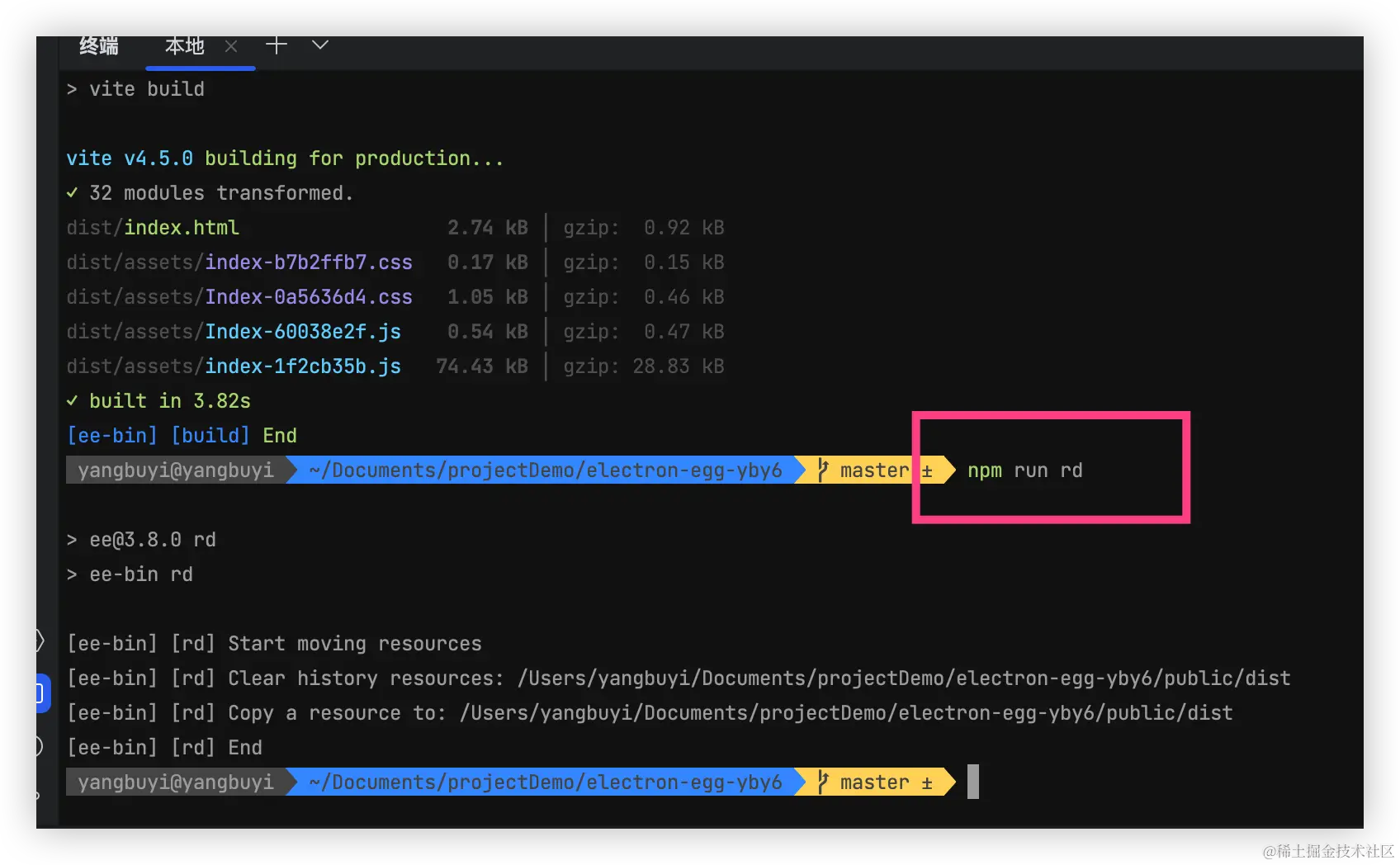Click the 1.05 kB file size
Screen dimensions: 1400x865
coord(488,297)
